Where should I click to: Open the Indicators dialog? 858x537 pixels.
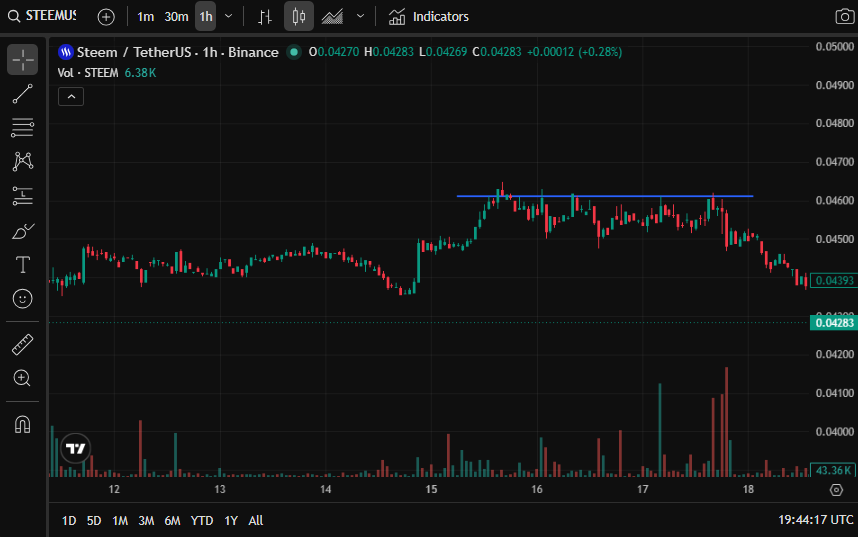pyautogui.click(x=428, y=17)
